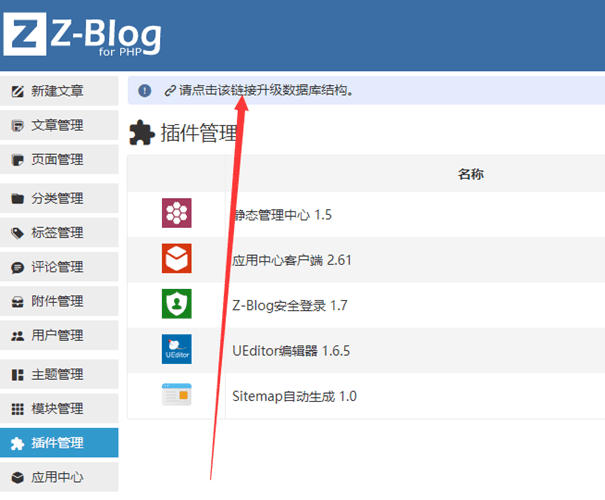Screen dimensions: 605x500
Task: Open 页面管理 in the sidebar
Action: pos(59,159)
